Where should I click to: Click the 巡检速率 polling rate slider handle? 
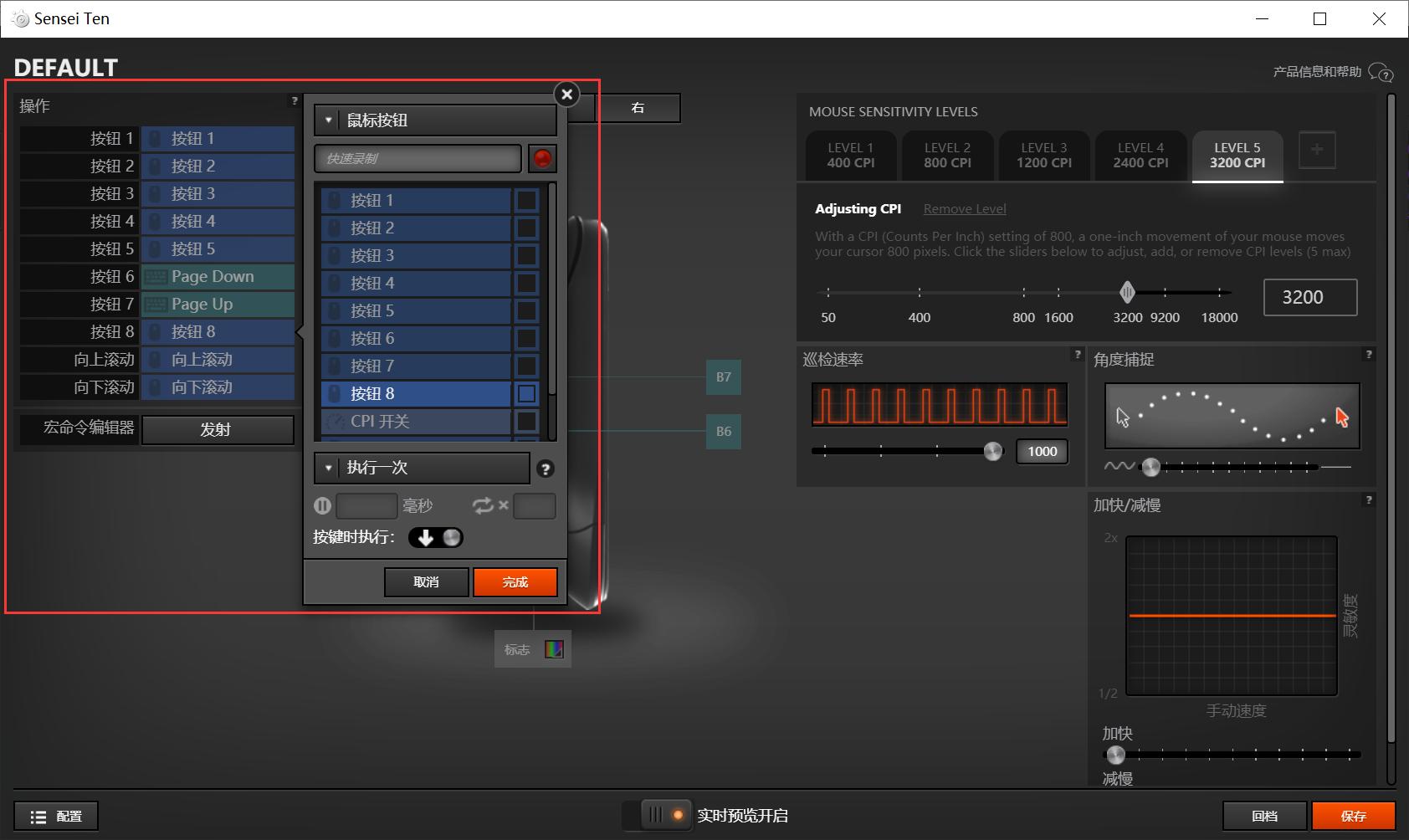coord(993,452)
